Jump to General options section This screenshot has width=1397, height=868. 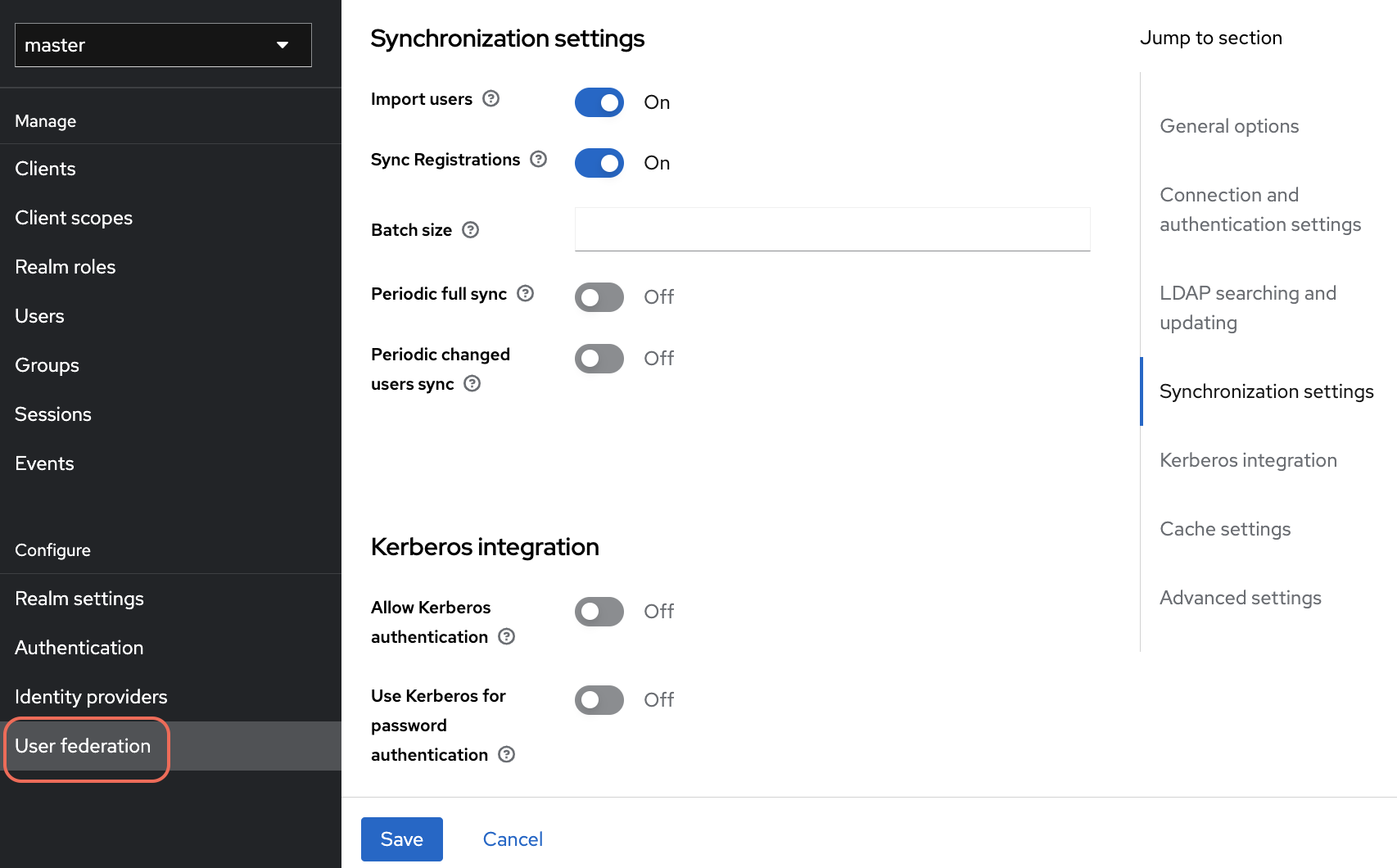[1229, 126]
